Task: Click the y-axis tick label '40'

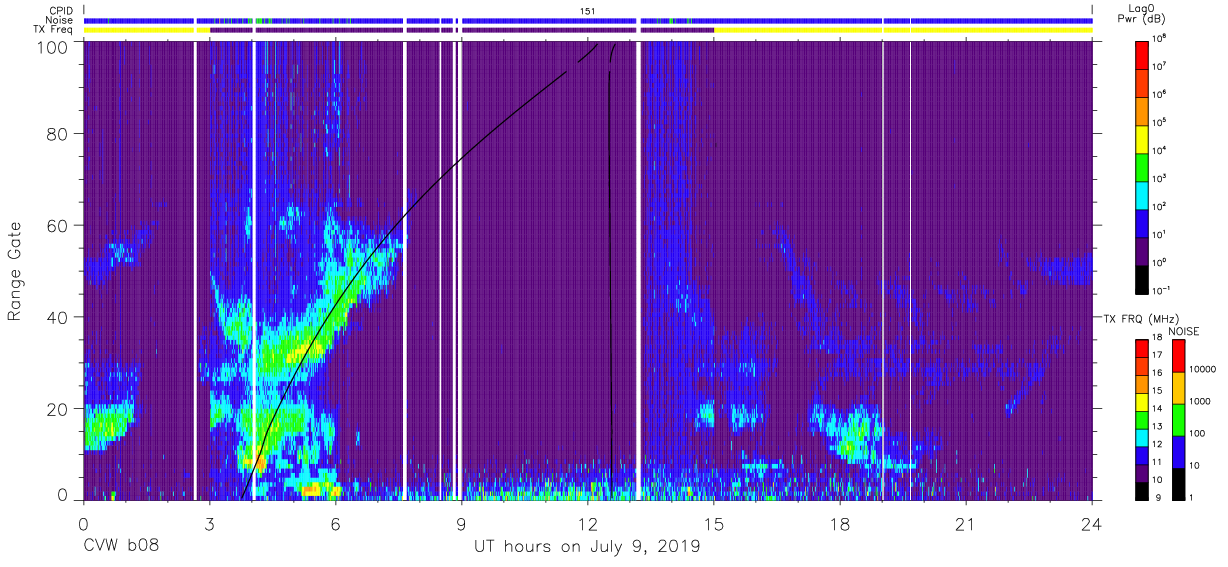Action: pos(58,317)
